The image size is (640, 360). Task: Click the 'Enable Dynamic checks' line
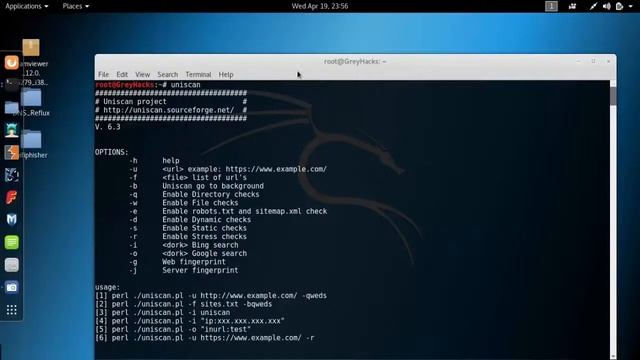click(207, 220)
